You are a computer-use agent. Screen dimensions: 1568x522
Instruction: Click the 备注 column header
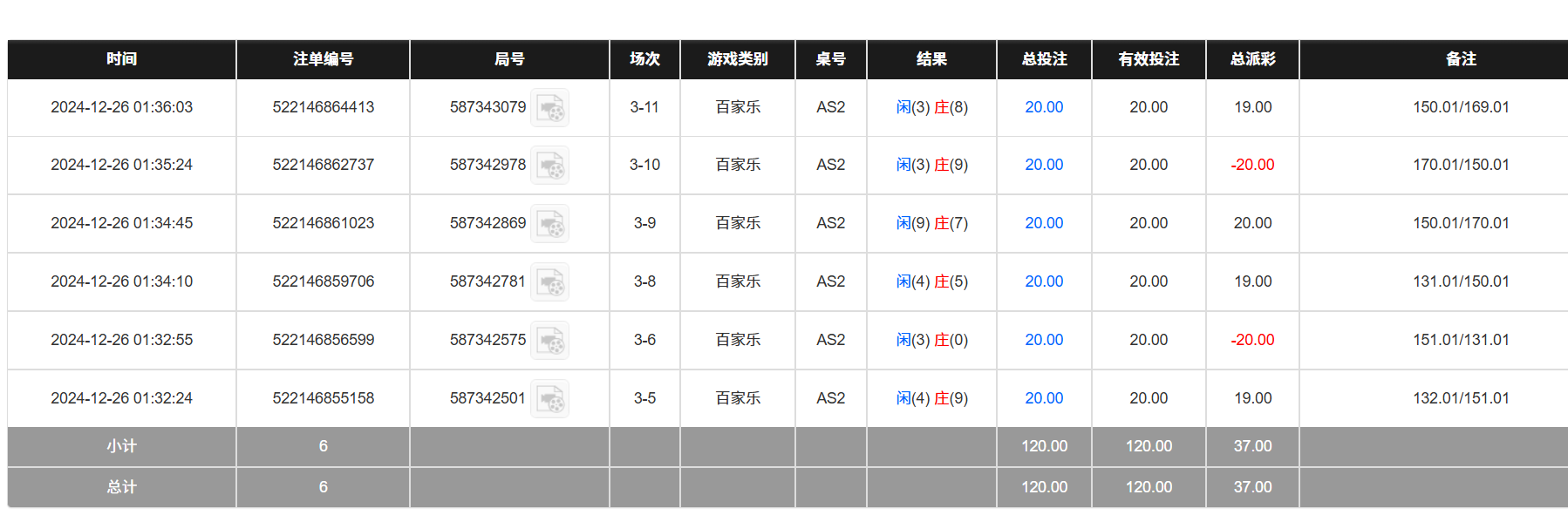point(1461,59)
